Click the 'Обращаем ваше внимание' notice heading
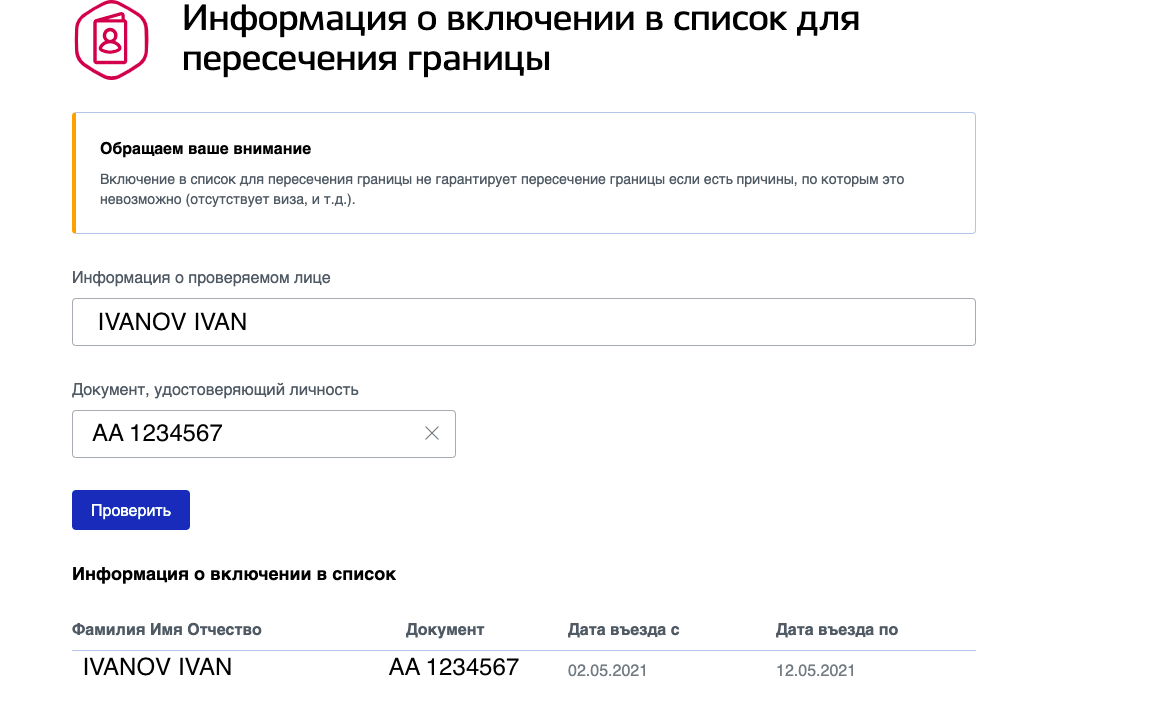Screen dimensions: 1159x724 (206, 149)
